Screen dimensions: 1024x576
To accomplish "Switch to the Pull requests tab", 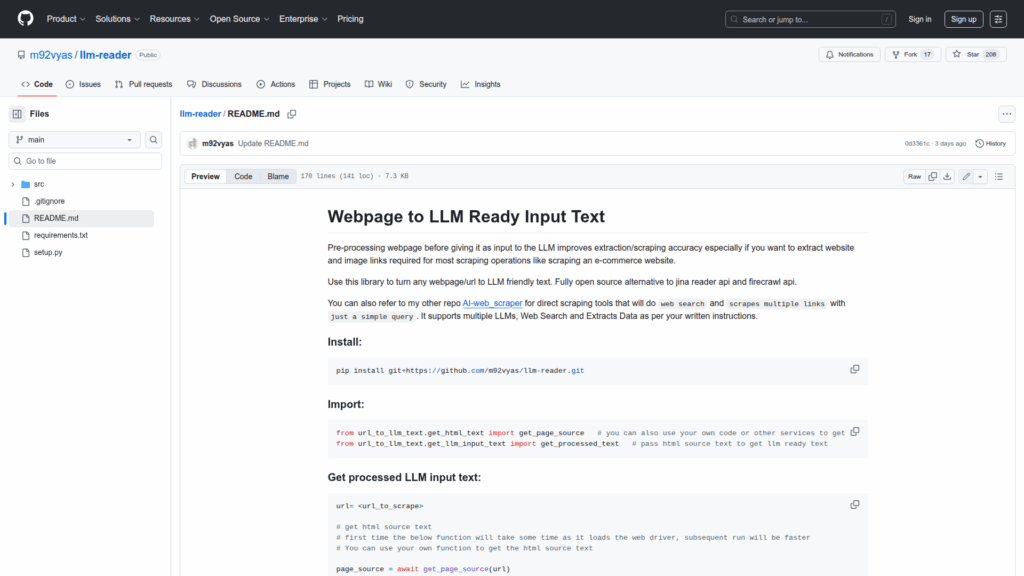I will [x=143, y=84].
